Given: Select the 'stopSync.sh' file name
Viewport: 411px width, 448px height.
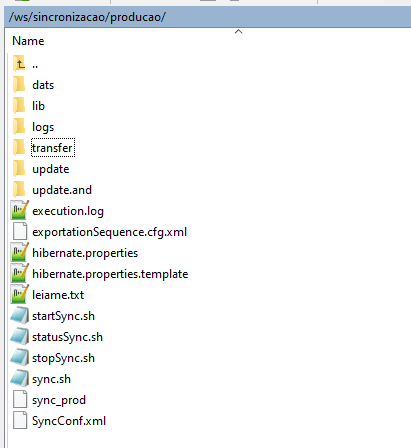Looking at the screenshot, I should point(63,358).
